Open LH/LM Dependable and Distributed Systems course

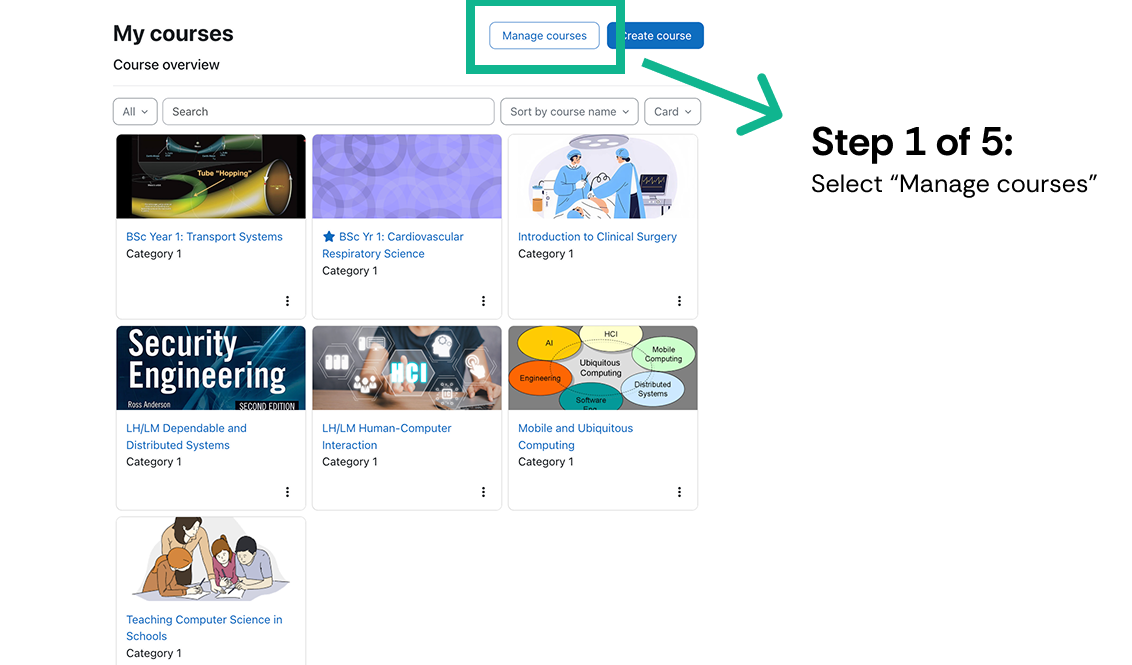pyautogui.click(x=186, y=436)
